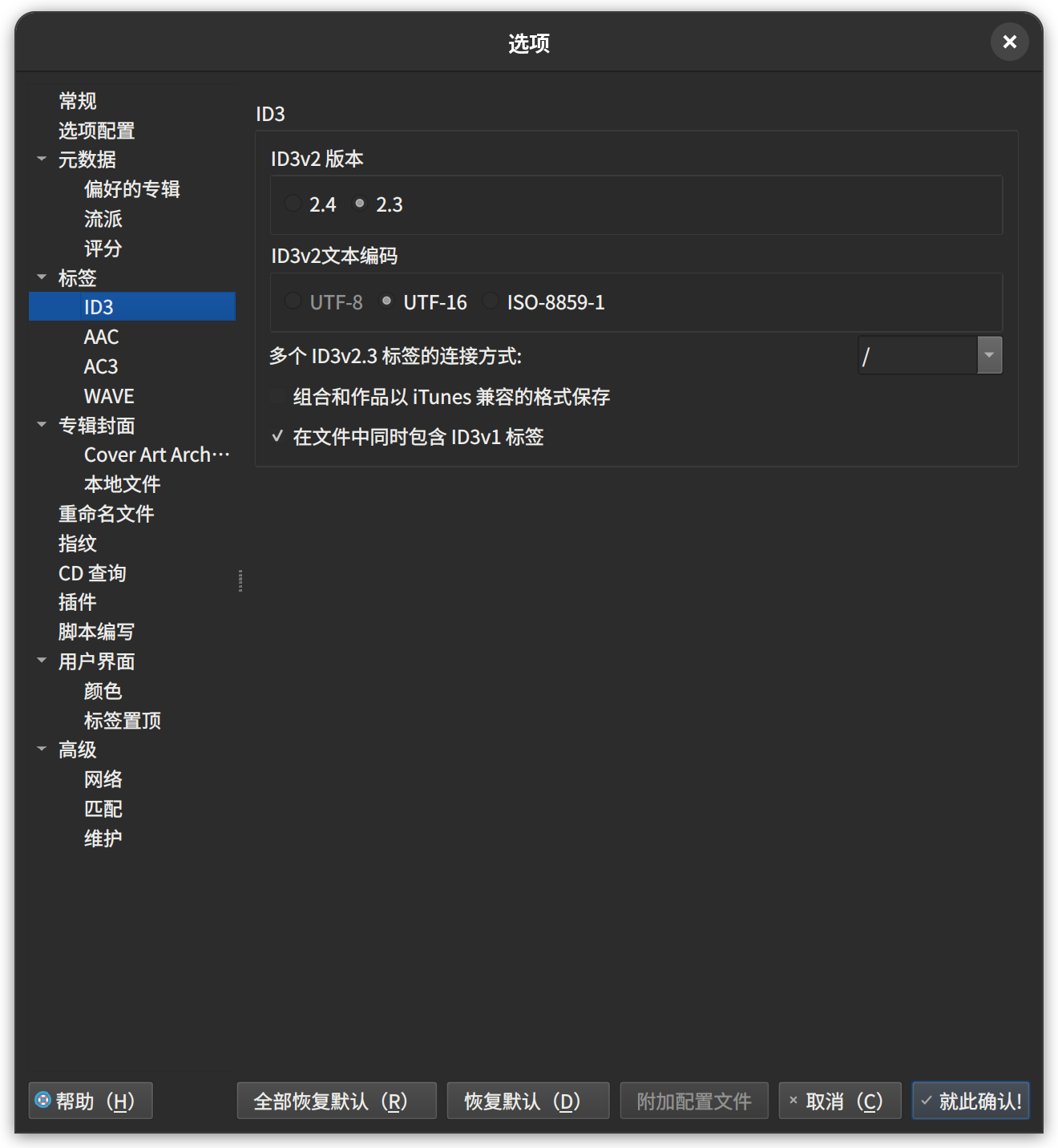Collapse the 高级 section

[42, 749]
